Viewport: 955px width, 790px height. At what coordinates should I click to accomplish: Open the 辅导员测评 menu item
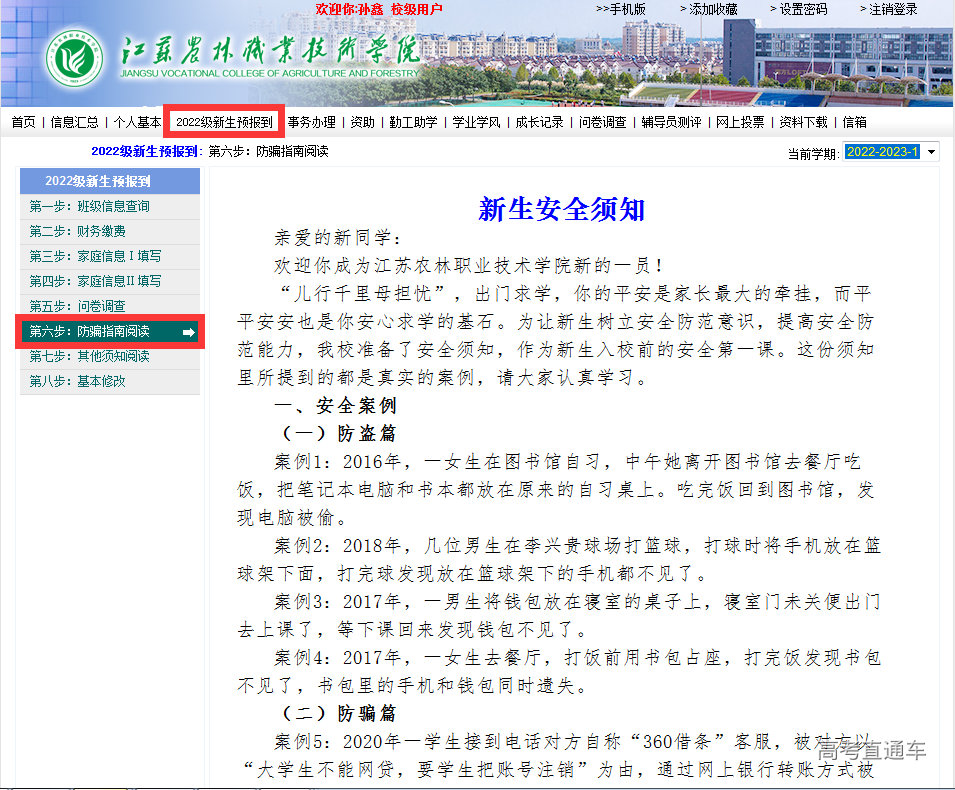click(x=671, y=122)
